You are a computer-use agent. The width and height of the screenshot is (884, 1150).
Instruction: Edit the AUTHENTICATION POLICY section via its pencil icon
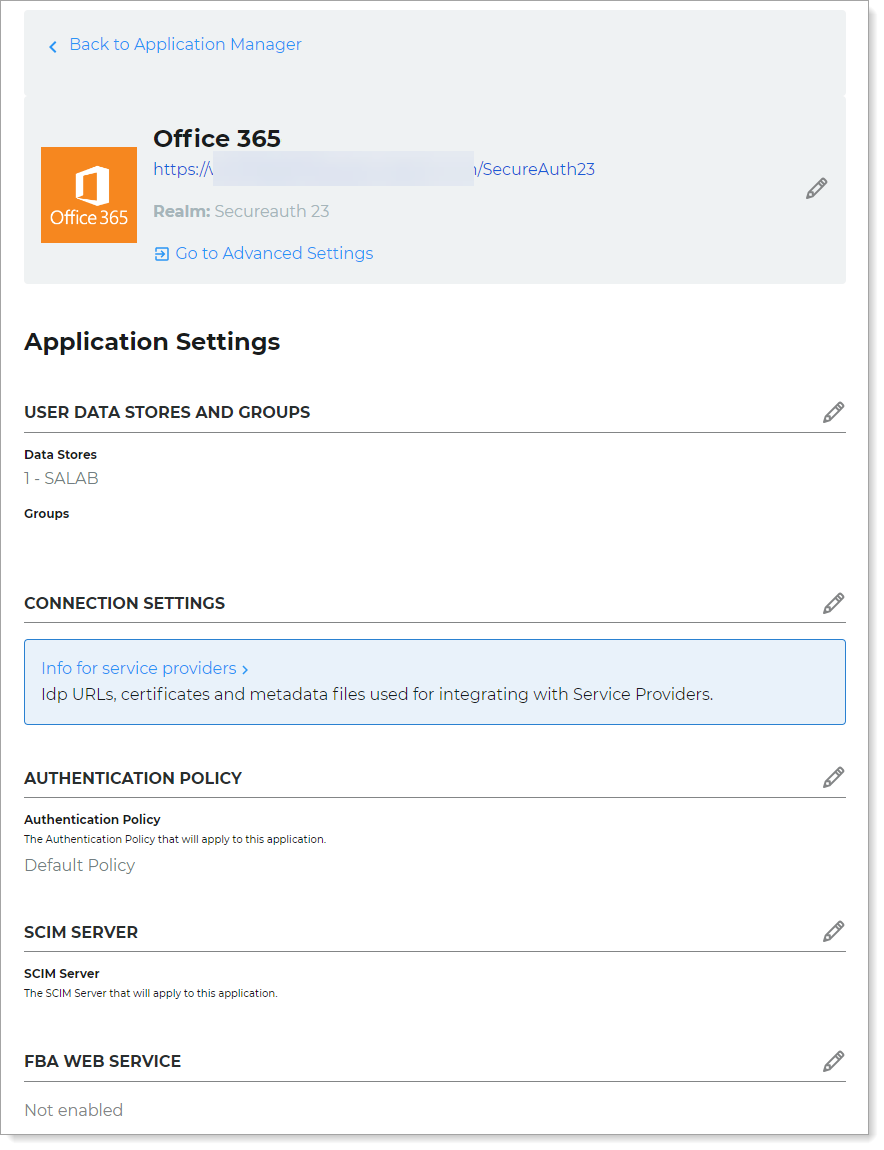(833, 777)
